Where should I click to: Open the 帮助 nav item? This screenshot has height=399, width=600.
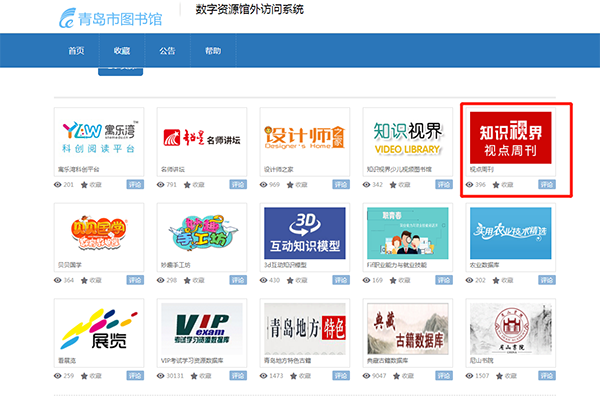tap(213, 50)
